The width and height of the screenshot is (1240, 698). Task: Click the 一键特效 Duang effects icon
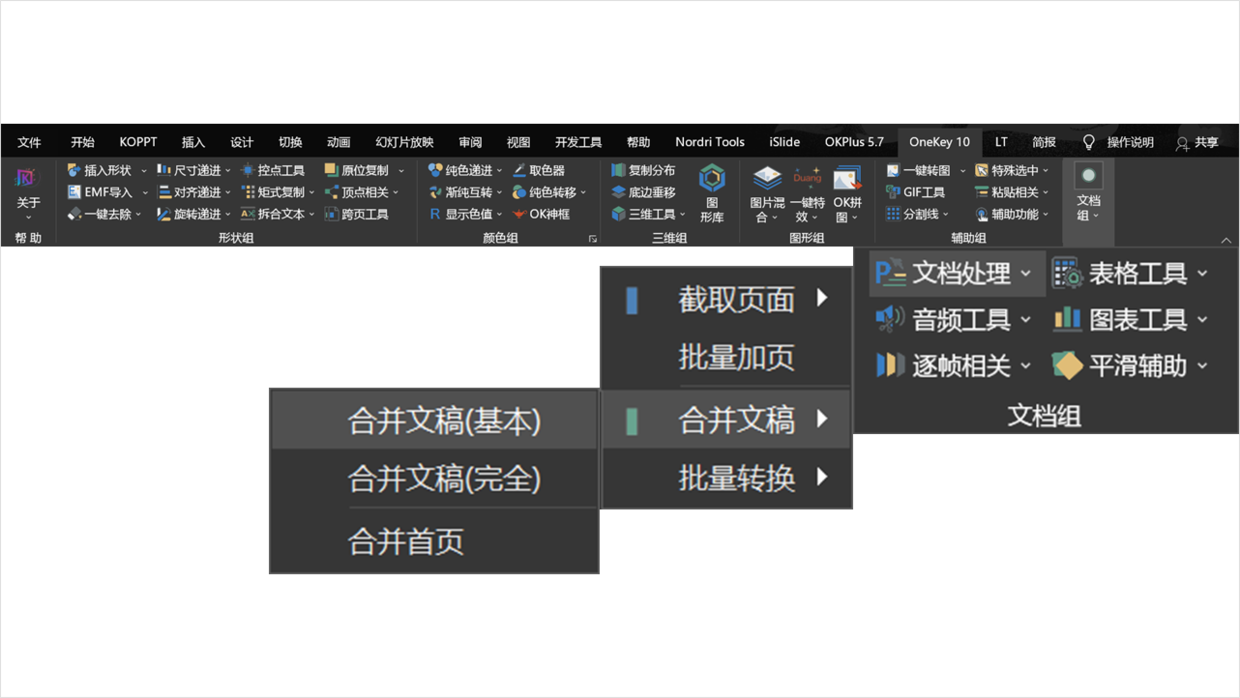tap(807, 194)
